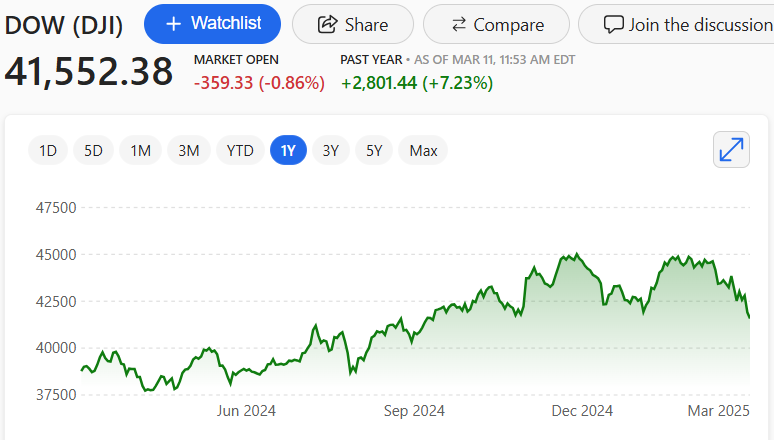Change chart range to 3Y
Viewport: 774px width, 440px height.
point(331,151)
